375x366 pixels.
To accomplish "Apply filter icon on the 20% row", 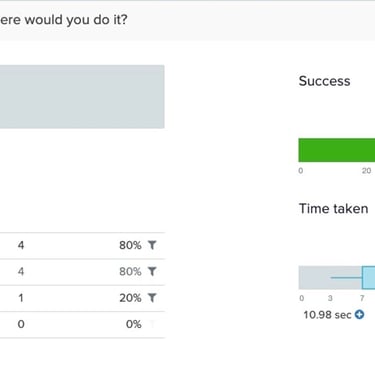I will [x=152, y=298].
